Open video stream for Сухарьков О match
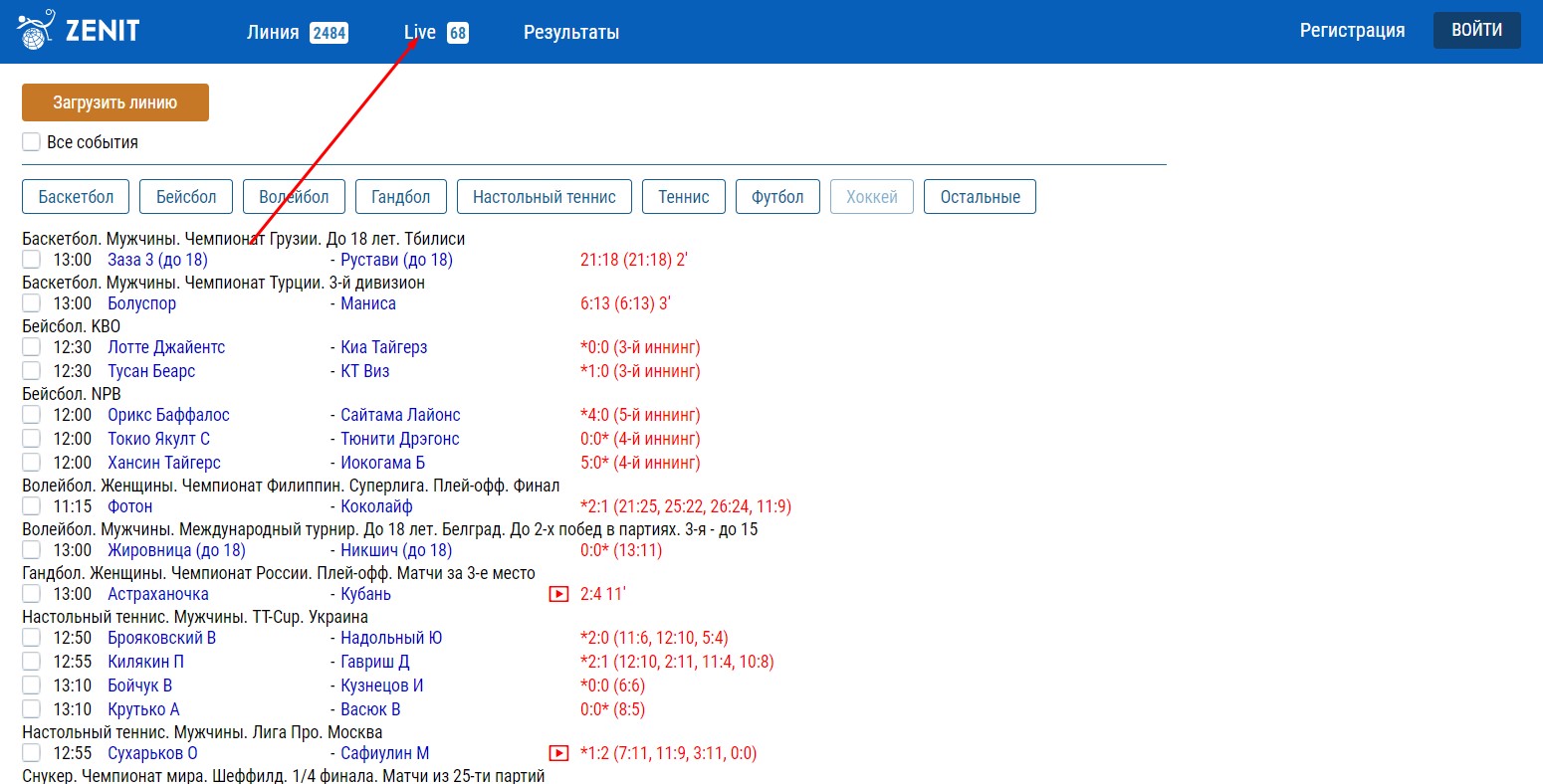 558,753
